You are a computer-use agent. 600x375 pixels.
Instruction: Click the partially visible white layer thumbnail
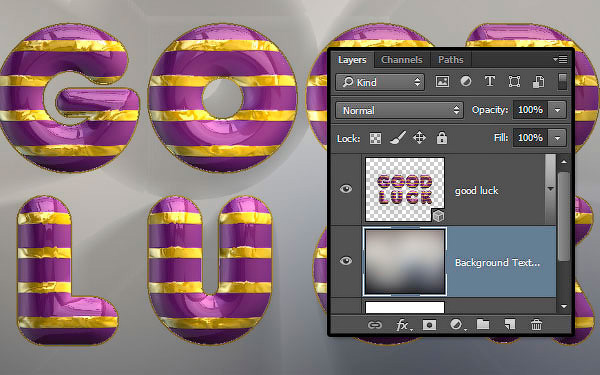(405, 307)
